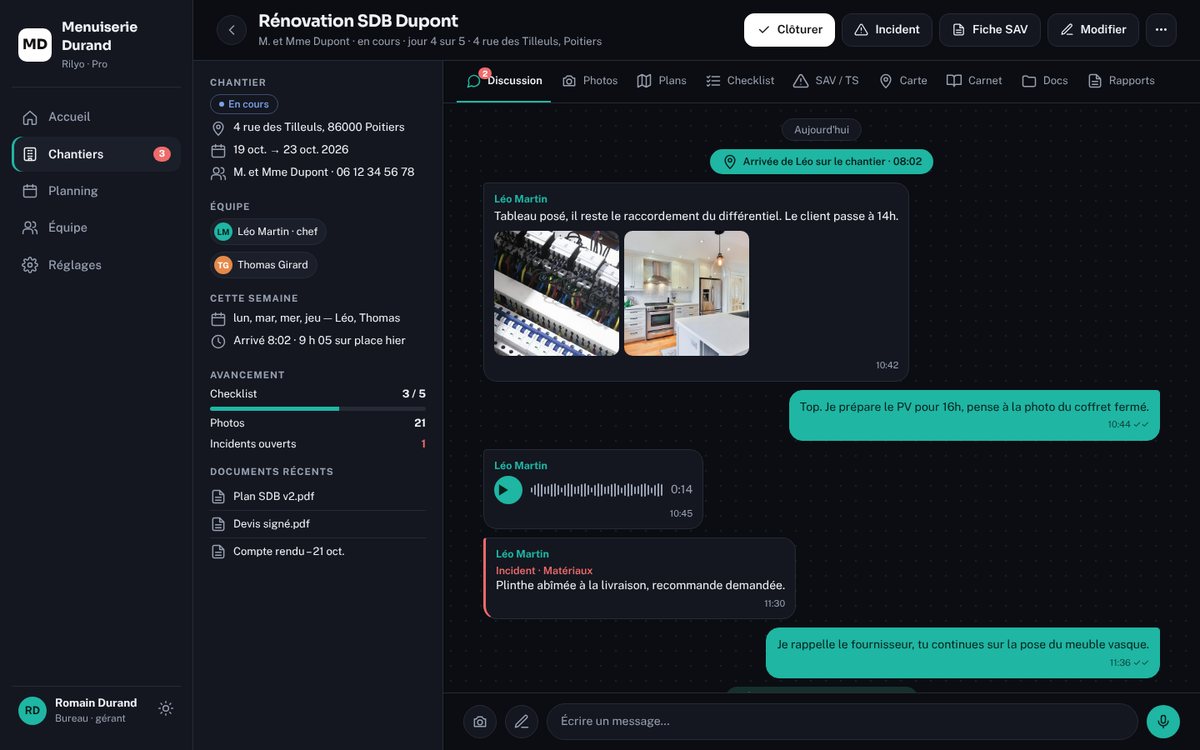Open the Fiche SAV button
The width and height of the screenshot is (1200, 750).
point(990,30)
